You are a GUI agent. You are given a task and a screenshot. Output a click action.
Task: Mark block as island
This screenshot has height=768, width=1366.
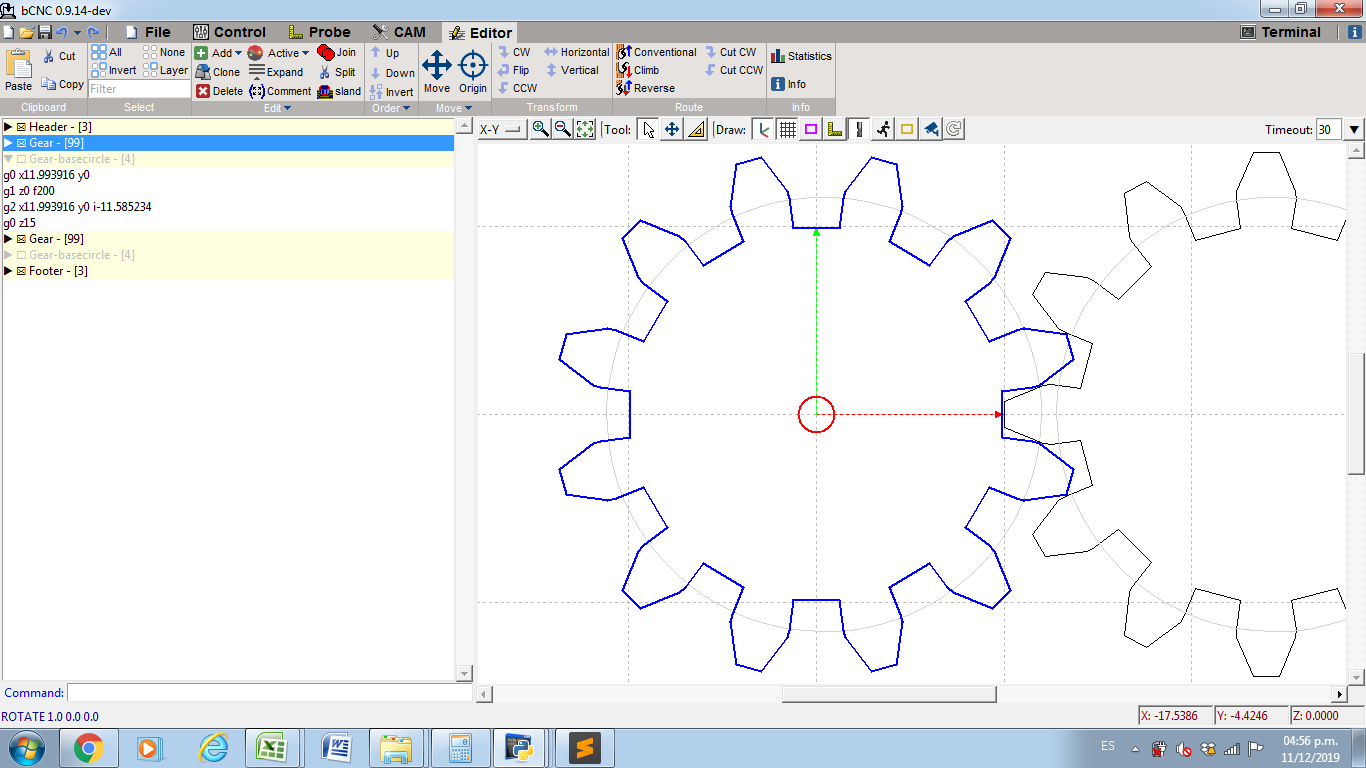tap(339, 91)
